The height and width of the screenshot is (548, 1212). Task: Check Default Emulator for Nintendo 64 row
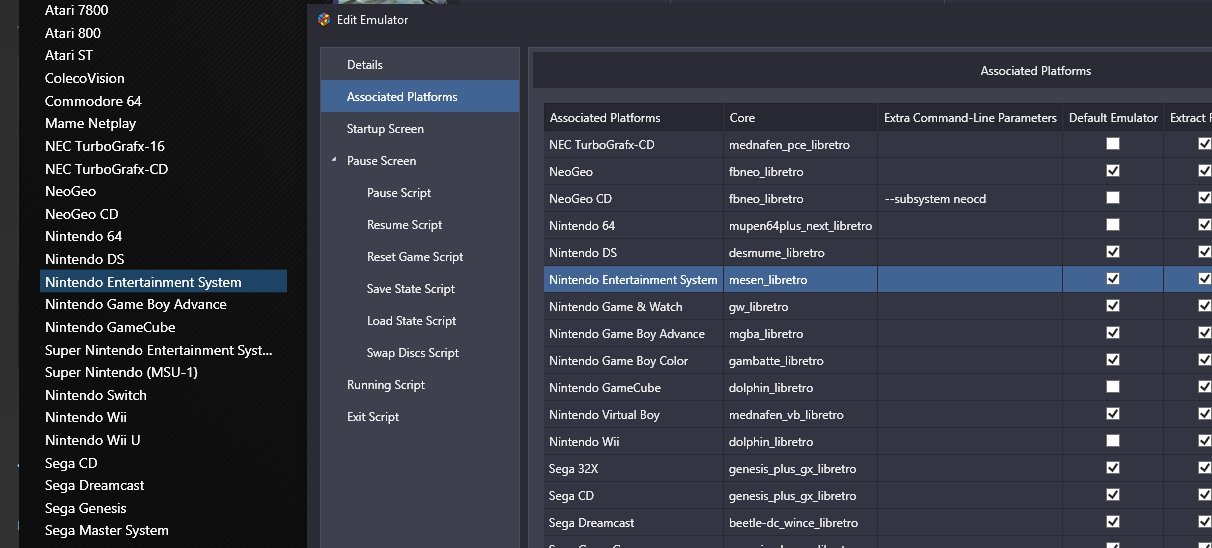pos(1113,225)
